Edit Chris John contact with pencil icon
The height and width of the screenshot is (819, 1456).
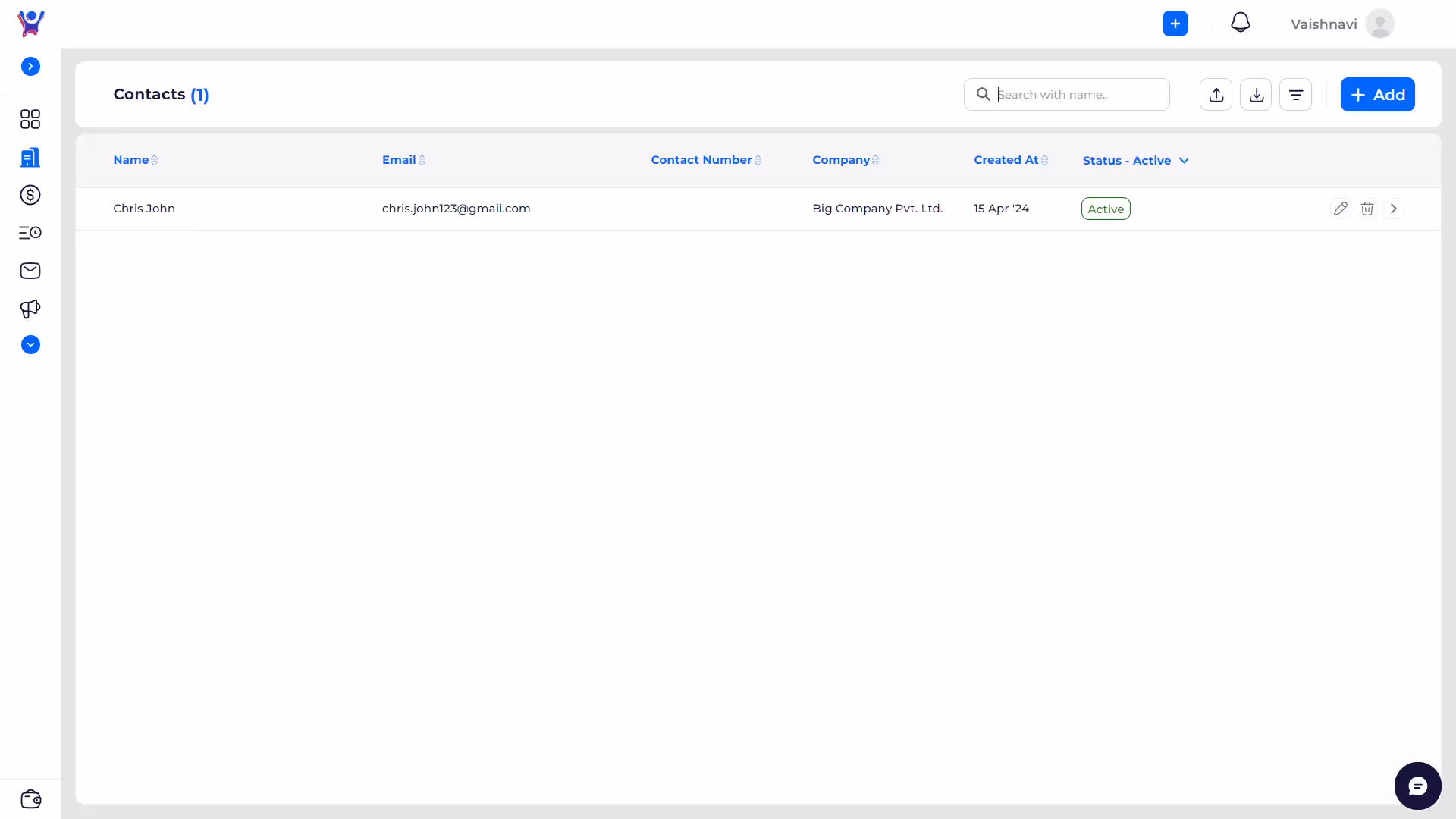(x=1340, y=209)
